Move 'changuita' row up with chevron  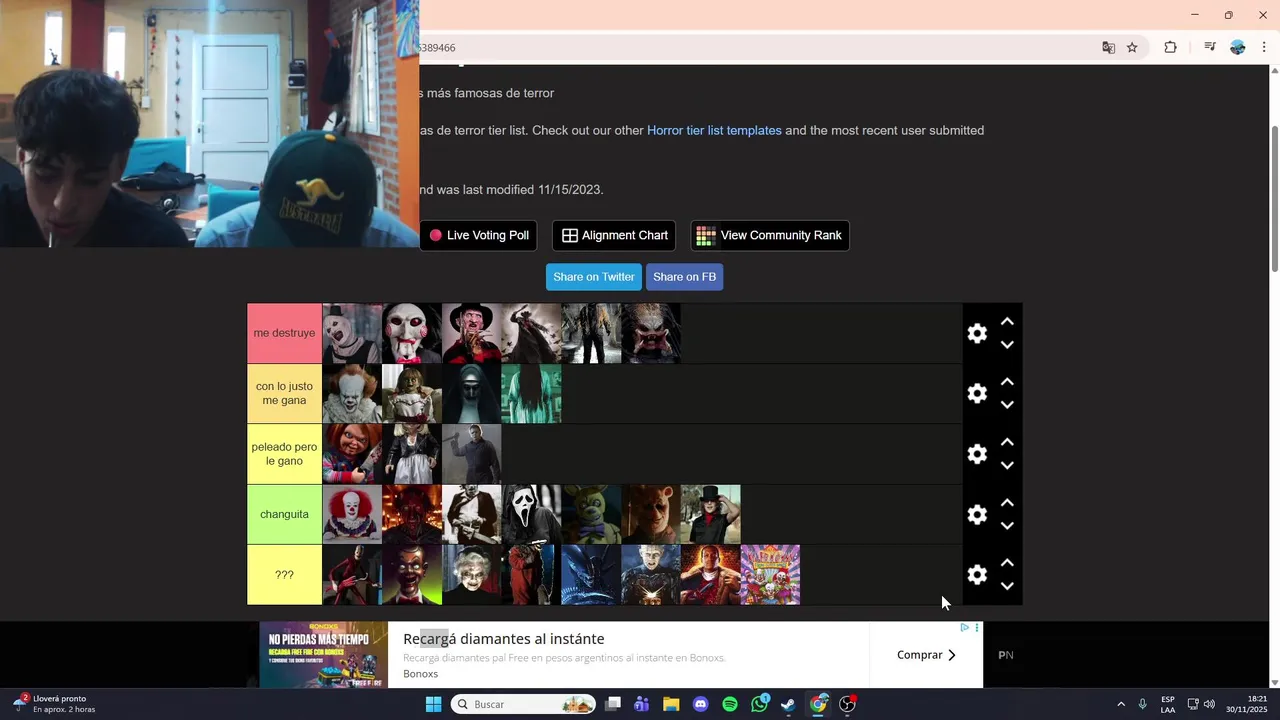click(x=1007, y=503)
